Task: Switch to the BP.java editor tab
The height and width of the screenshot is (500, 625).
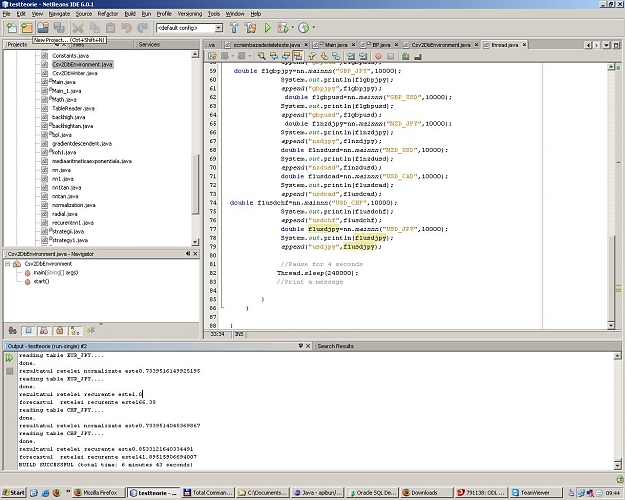Action: click(378, 45)
